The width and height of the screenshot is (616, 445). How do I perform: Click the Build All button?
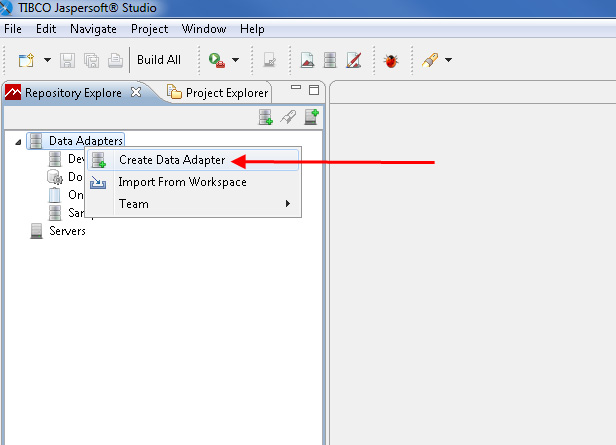tap(158, 60)
